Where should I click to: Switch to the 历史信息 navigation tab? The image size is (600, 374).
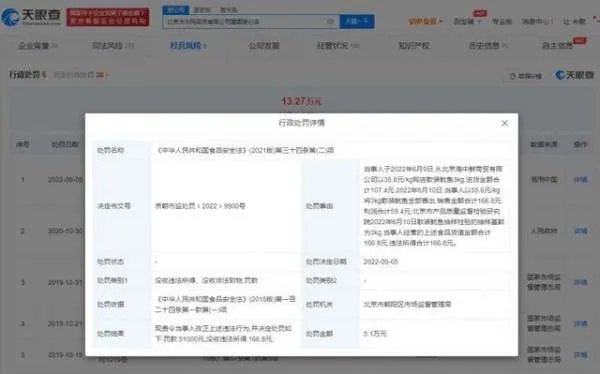tap(488, 46)
